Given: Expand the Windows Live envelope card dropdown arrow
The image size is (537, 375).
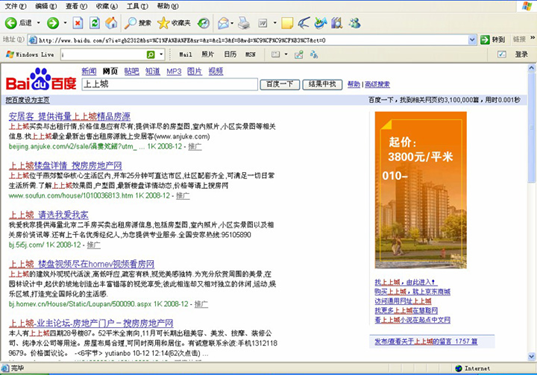Looking at the screenshot, I should pos(286,54).
